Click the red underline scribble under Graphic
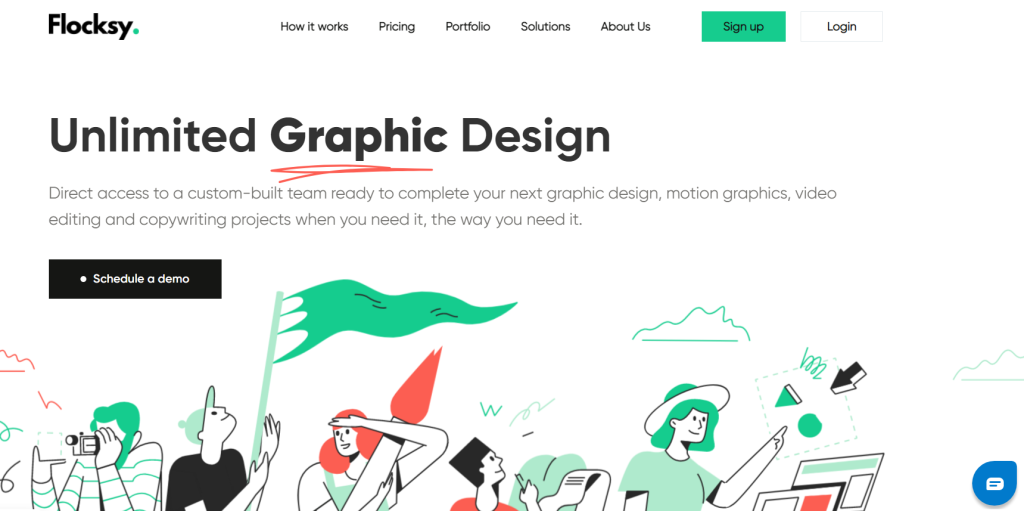This screenshot has height=511, width=1024. pyautogui.click(x=352, y=172)
